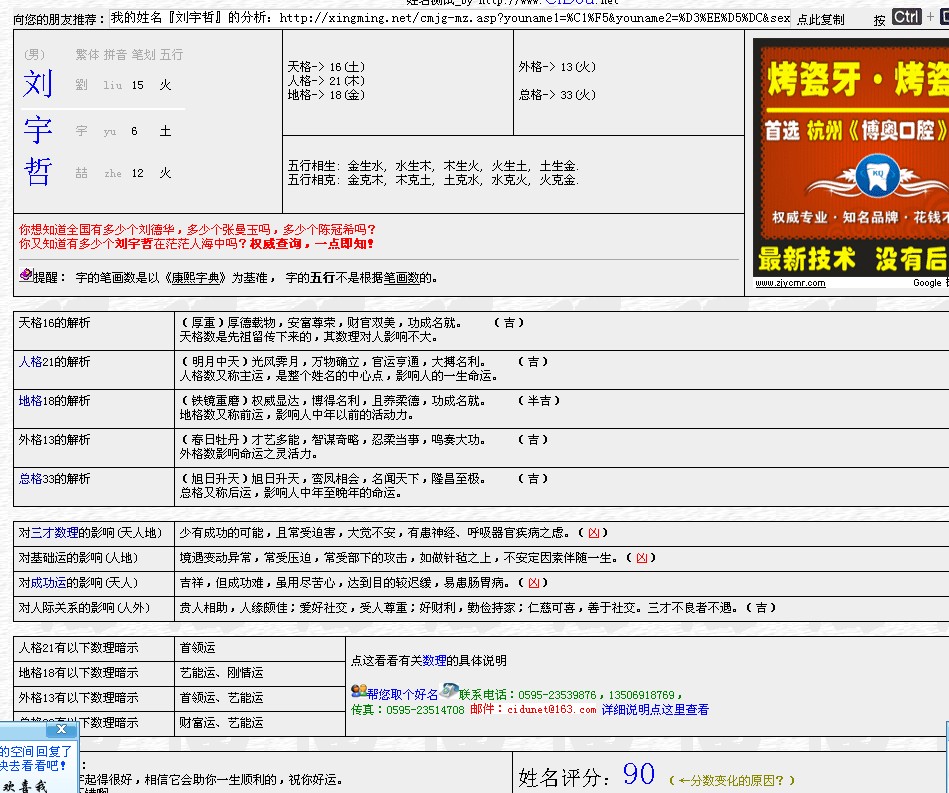Open the 成功运 link
949x793 pixels.
coord(49,582)
